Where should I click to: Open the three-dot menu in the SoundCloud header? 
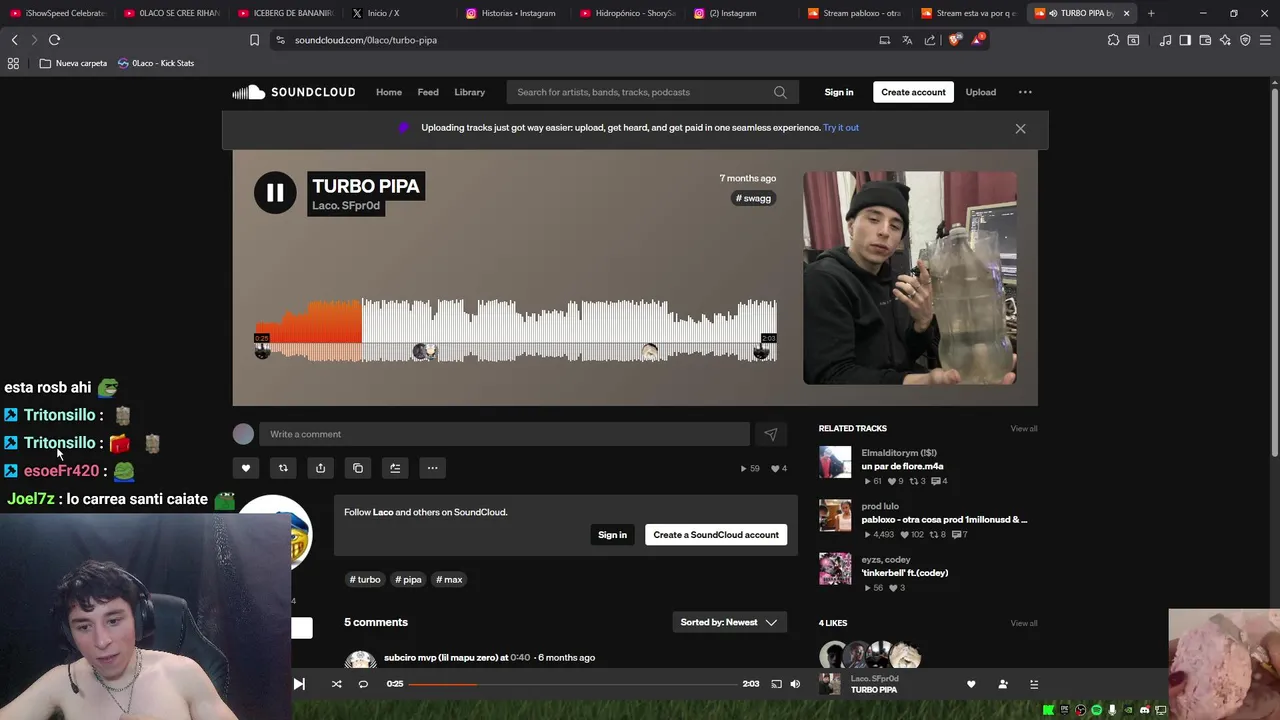pyautogui.click(x=1025, y=92)
